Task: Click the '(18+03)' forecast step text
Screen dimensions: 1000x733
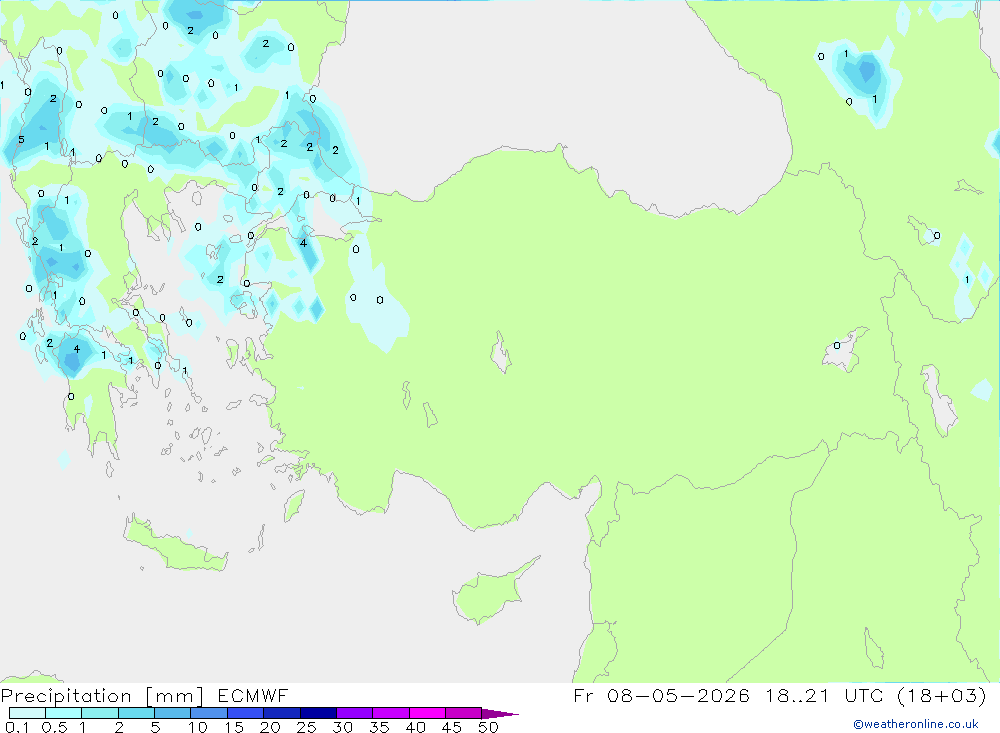Action: point(941,695)
